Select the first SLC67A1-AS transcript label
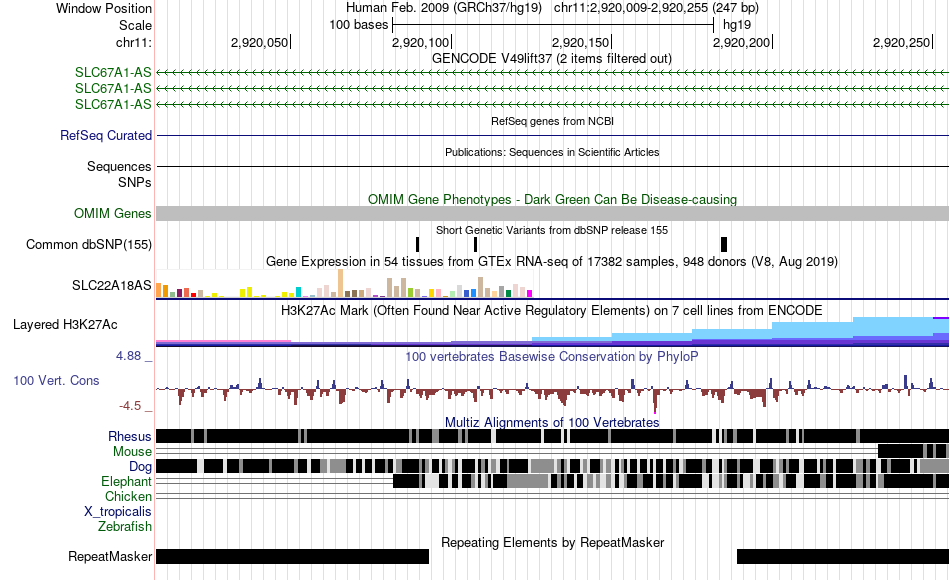The height and width of the screenshot is (580, 950). (113, 72)
